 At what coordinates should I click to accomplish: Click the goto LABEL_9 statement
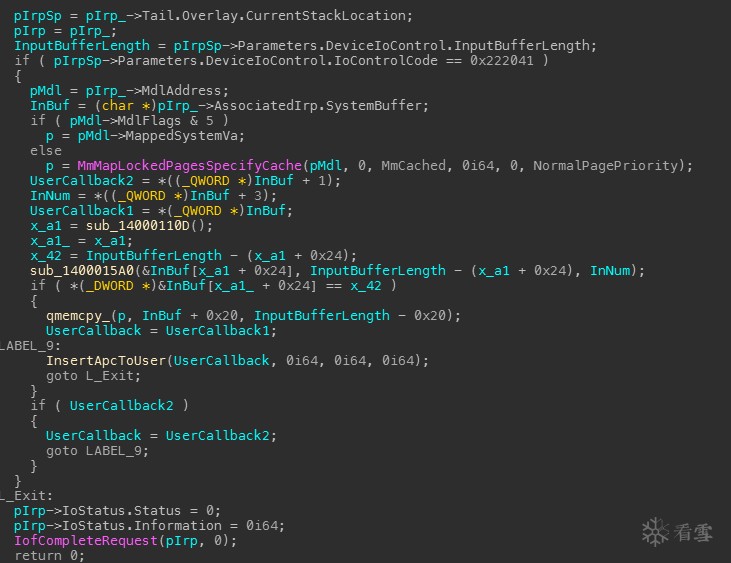pos(97,451)
